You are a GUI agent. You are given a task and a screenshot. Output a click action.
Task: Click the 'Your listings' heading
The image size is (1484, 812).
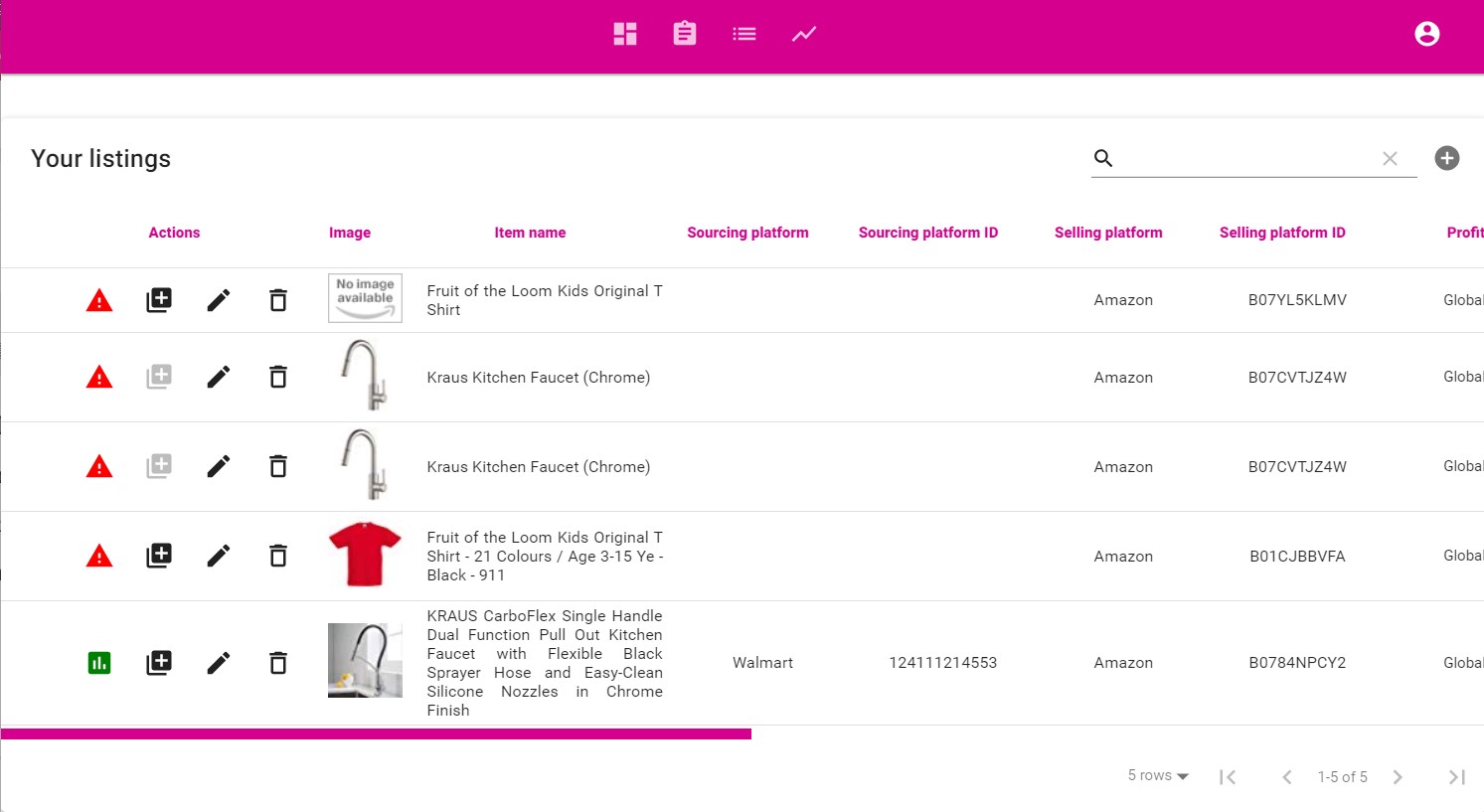pos(100,159)
